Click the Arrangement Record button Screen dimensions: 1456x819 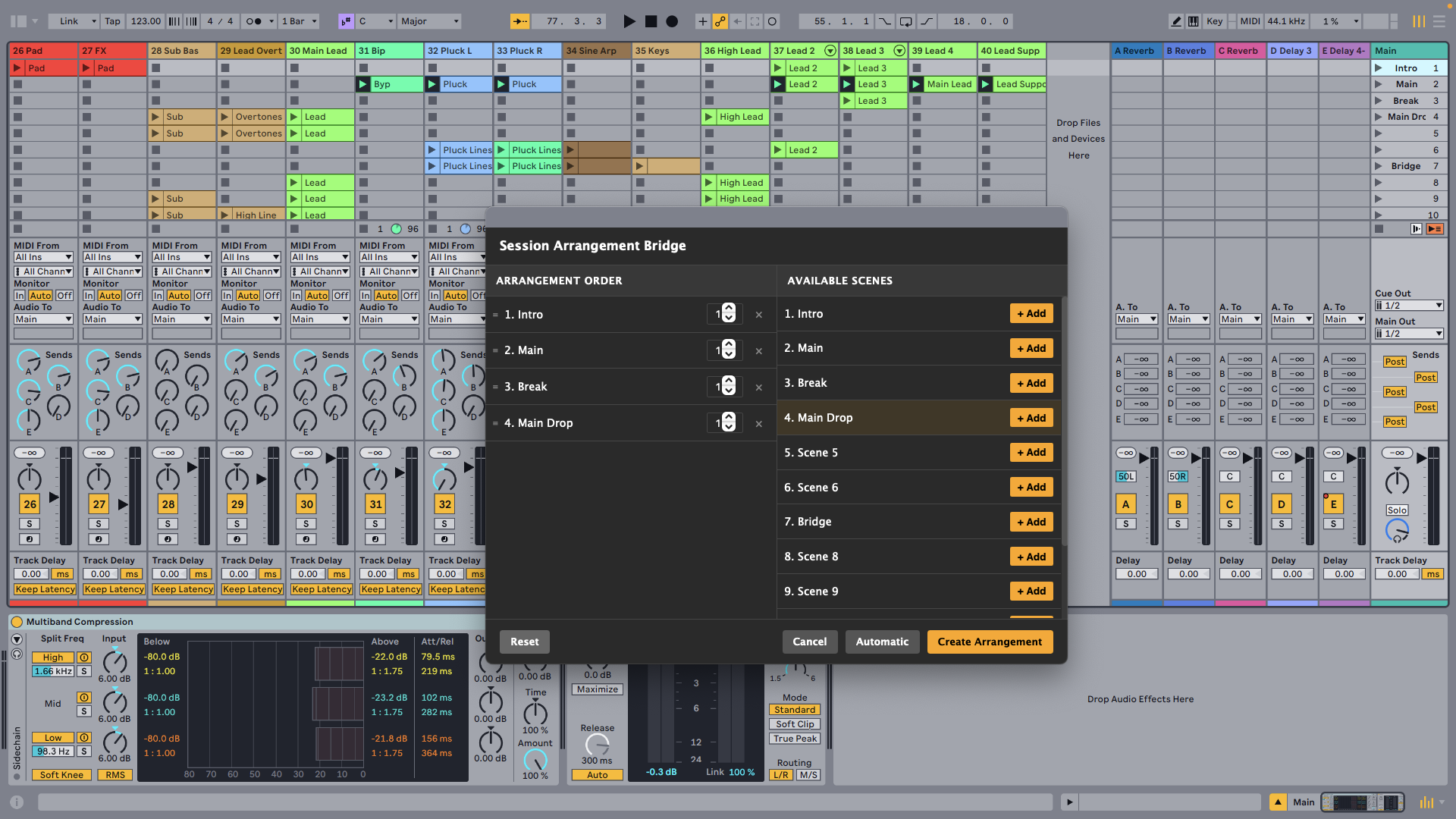pos(672,21)
